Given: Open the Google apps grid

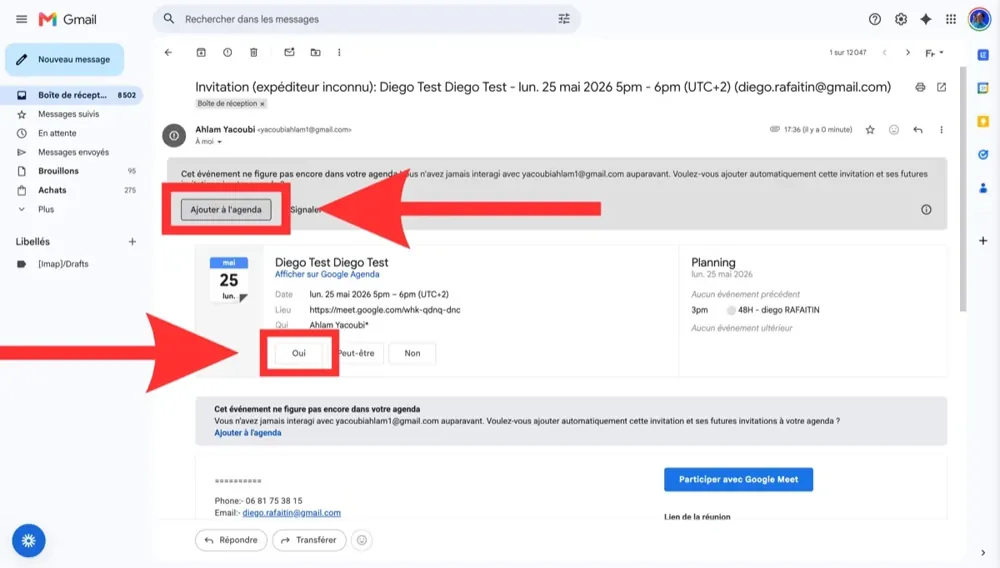Looking at the screenshot, I should click(x=951, y=19).
